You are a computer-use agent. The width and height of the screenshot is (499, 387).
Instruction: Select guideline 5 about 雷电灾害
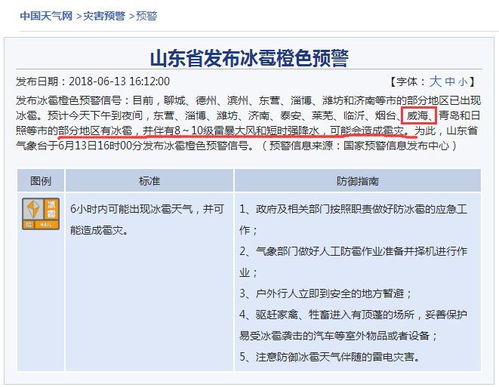pos(330,357)
